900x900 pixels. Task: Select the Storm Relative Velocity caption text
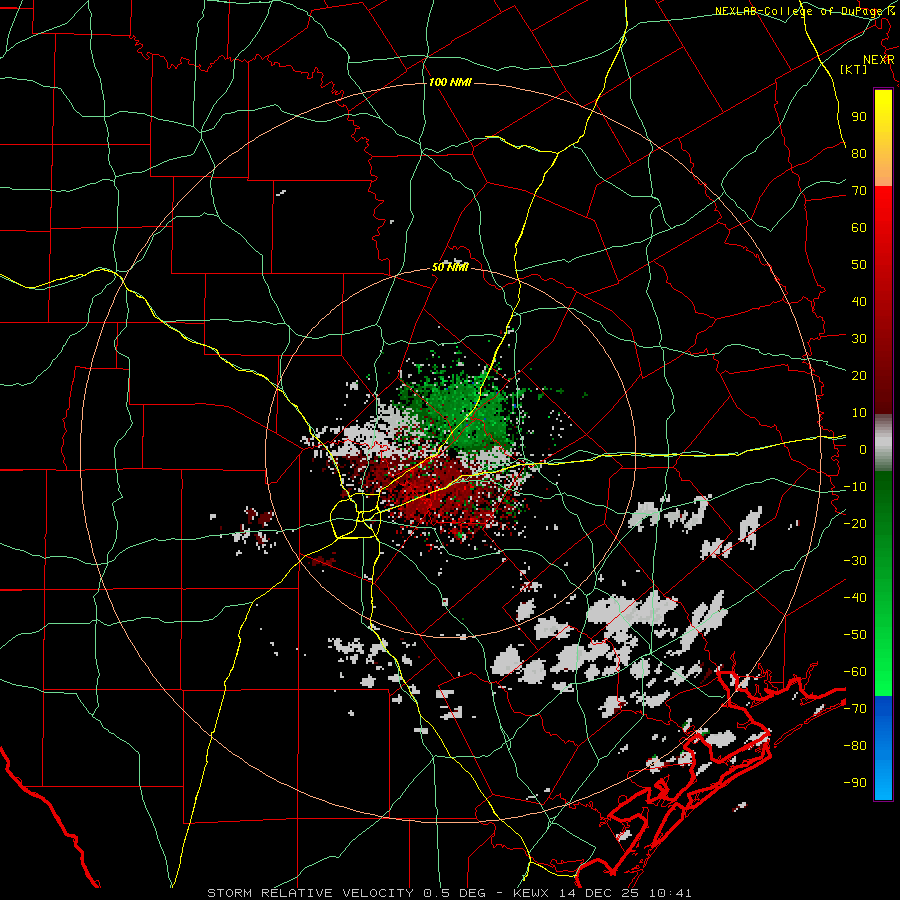[449, 893]
